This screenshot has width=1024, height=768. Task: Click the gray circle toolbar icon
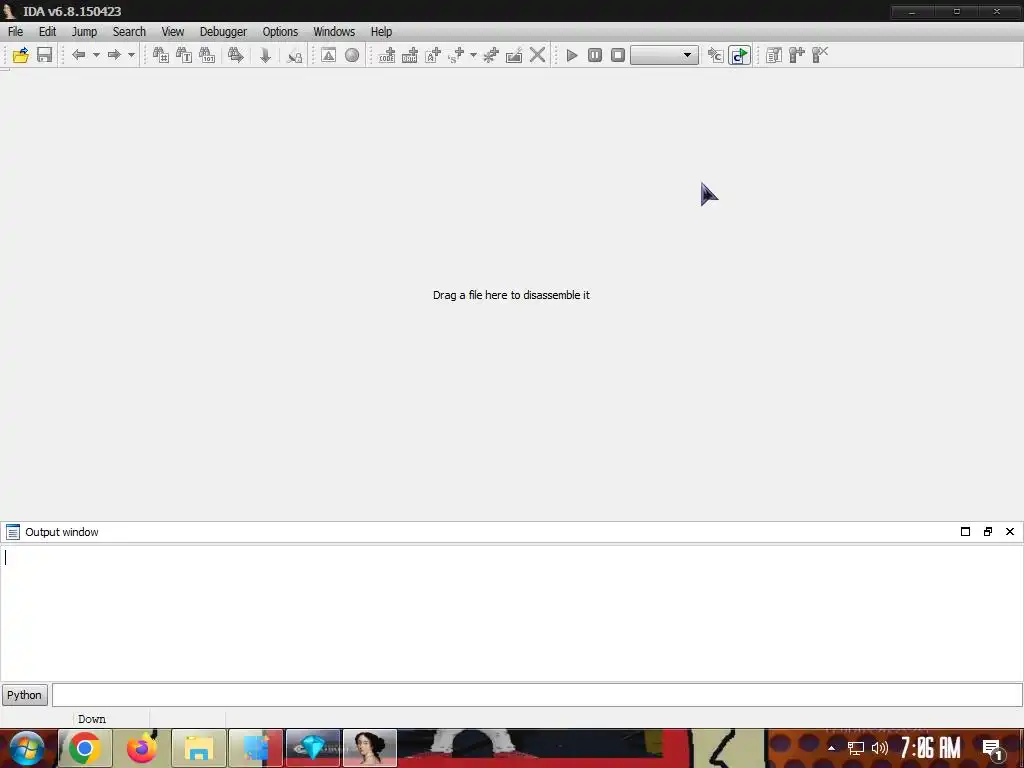pyautogui.click(x=352, y=56)
